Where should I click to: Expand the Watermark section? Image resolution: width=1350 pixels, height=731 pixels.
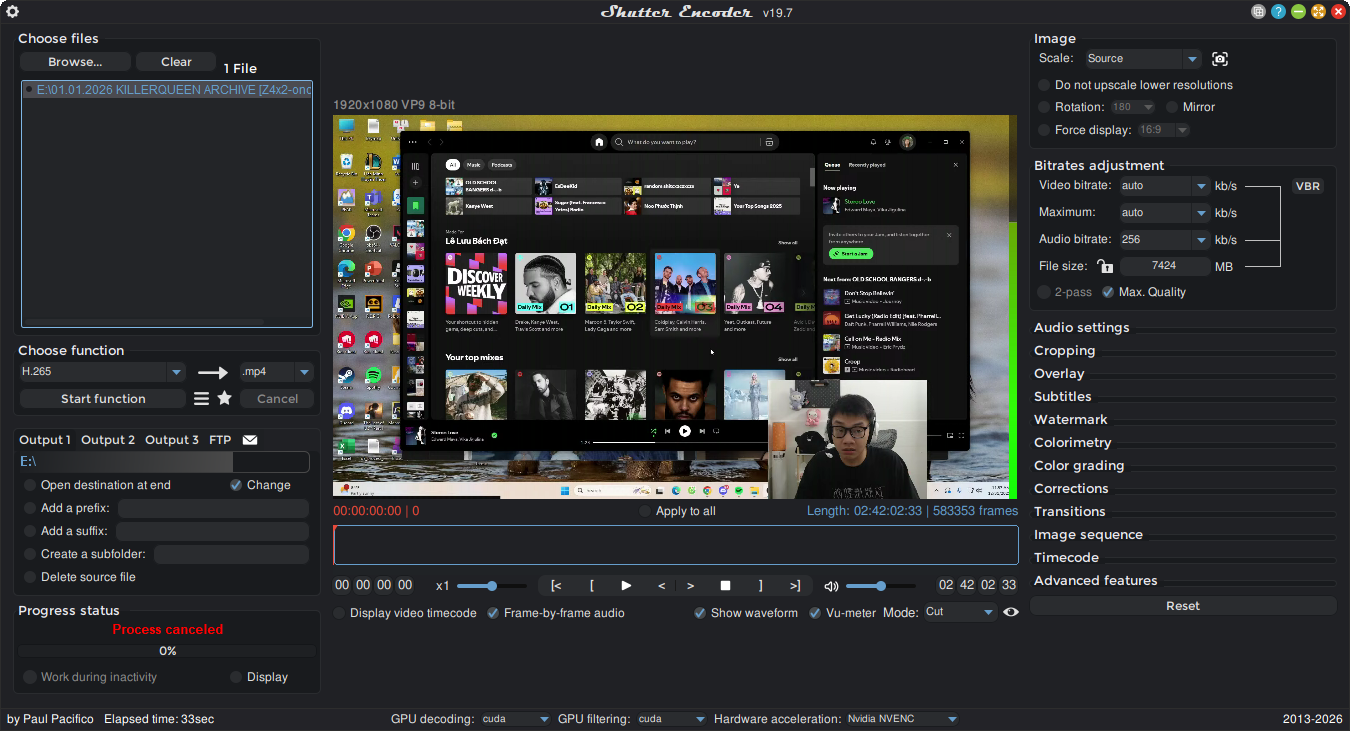[x=1070, y=420]
